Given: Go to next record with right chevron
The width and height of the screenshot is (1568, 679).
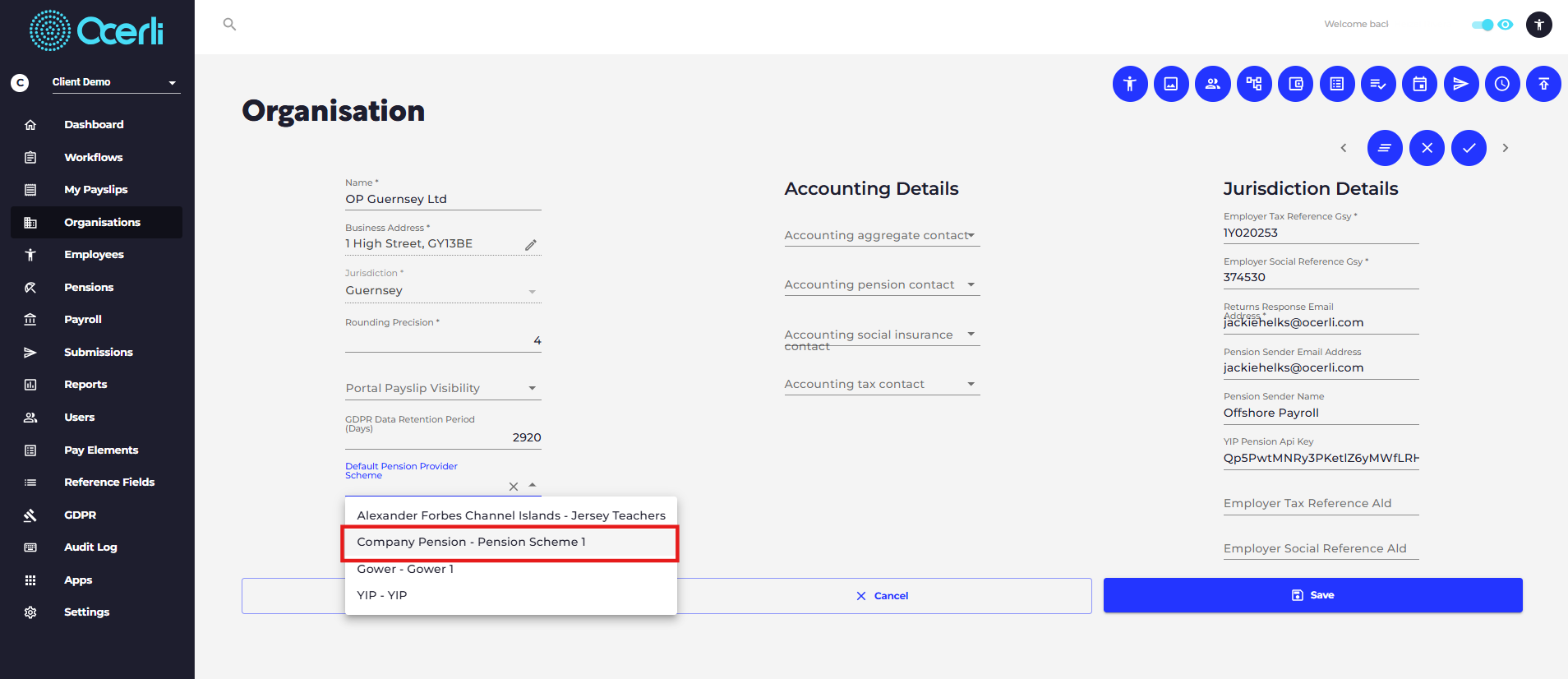Looking at the screenshot, I should (1506, 148).
